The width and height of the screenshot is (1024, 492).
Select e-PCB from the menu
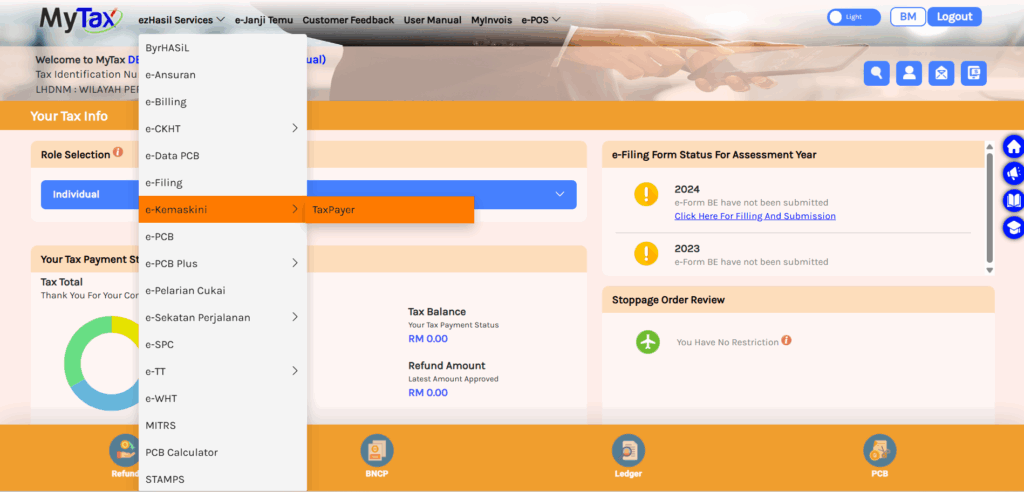pyautogui.click(x=222, y=236)
